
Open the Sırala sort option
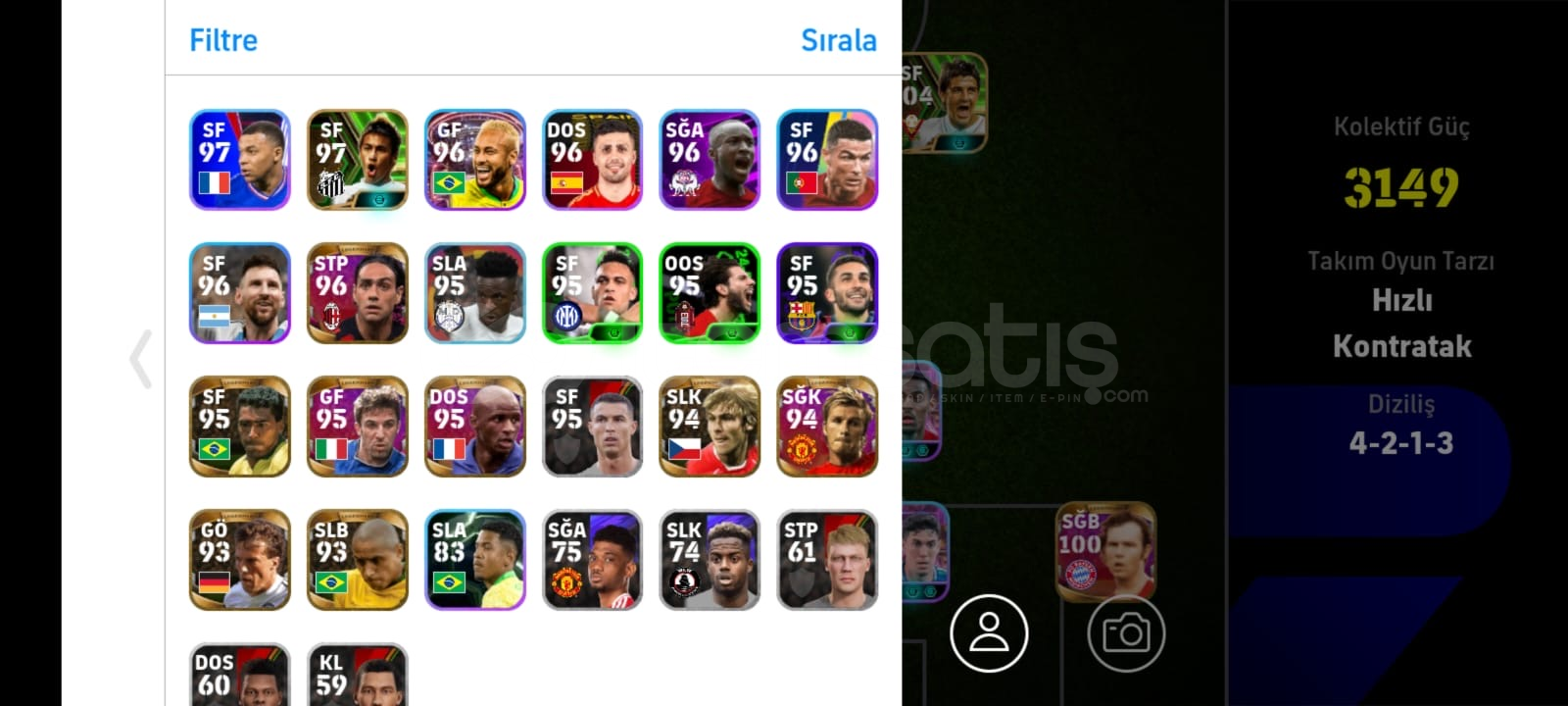[x=838, y=40]
